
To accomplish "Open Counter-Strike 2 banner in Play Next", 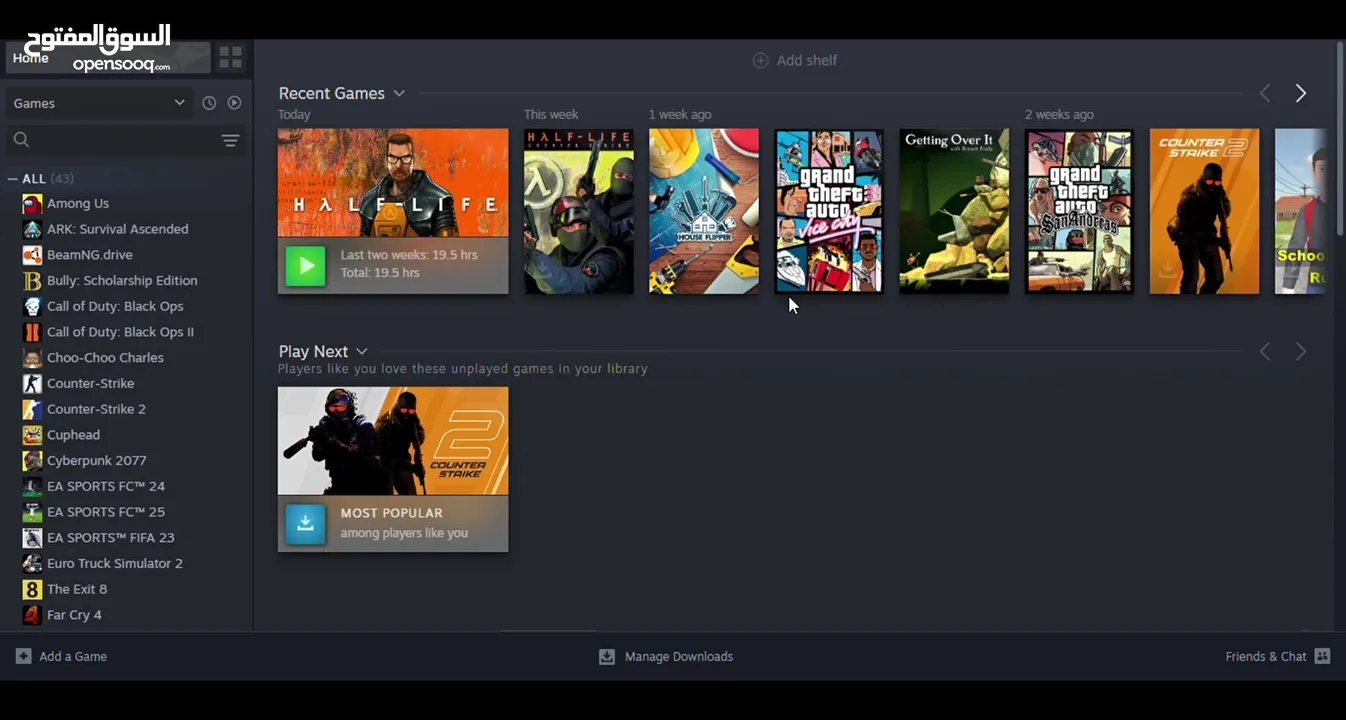I will click(393, 441).
